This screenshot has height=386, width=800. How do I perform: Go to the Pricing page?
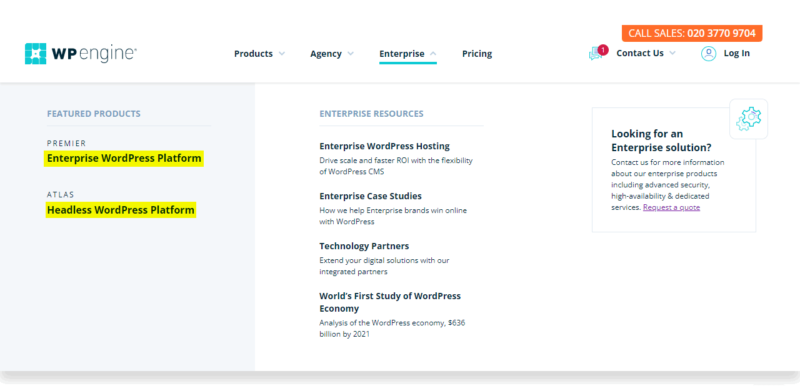click(x=477, y=54)
